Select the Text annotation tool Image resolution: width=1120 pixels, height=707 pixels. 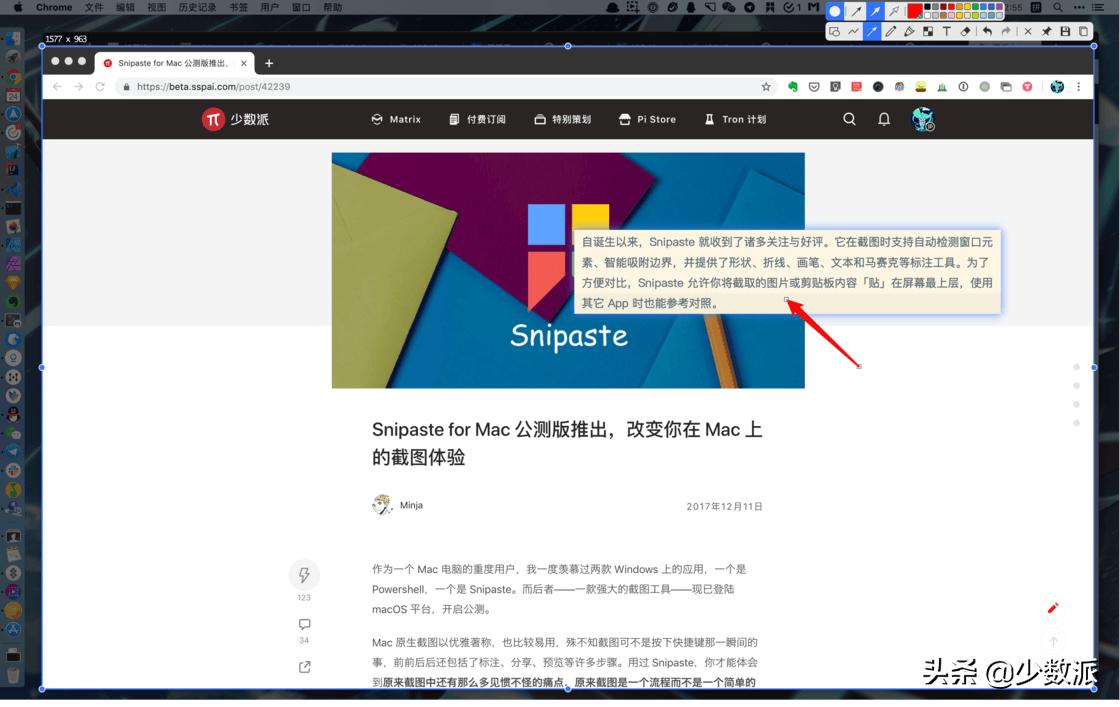point(947,31)
